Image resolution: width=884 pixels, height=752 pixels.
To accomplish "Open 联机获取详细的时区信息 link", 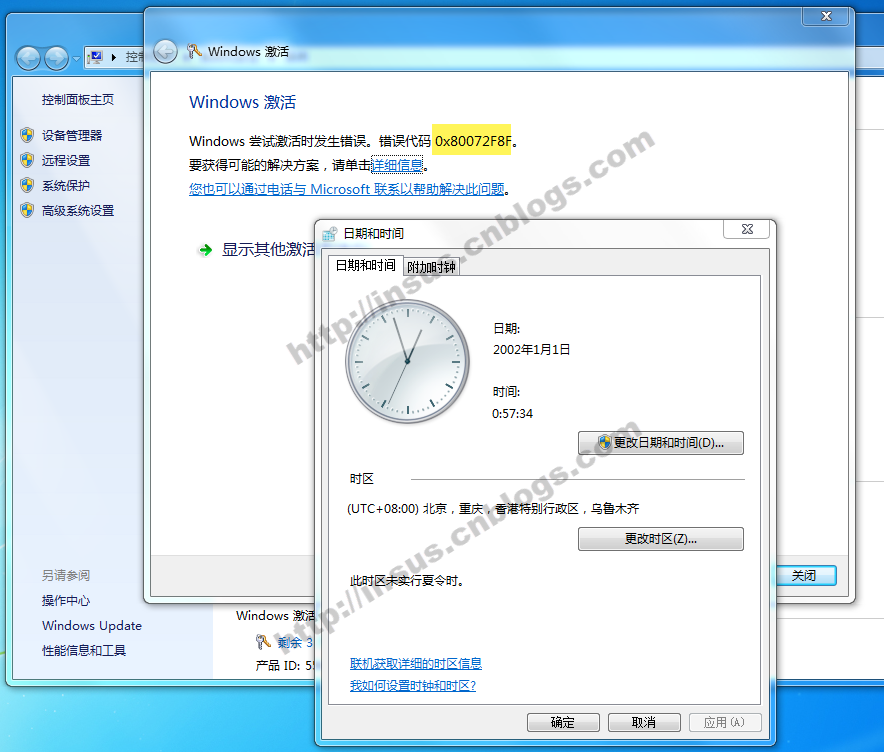I will click(415, 664).
